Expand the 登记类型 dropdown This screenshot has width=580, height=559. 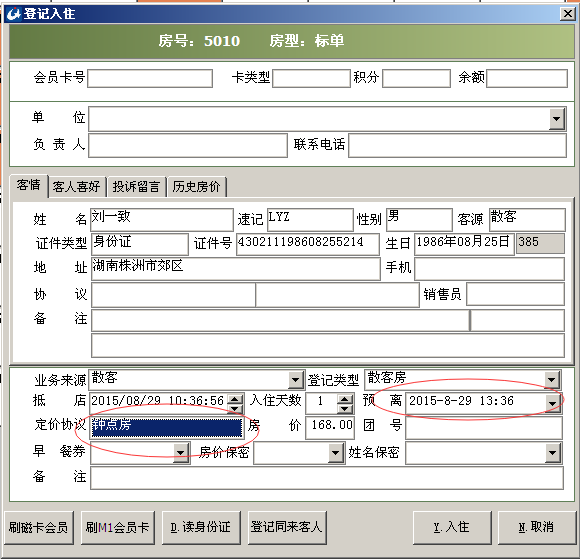(552, 380)
